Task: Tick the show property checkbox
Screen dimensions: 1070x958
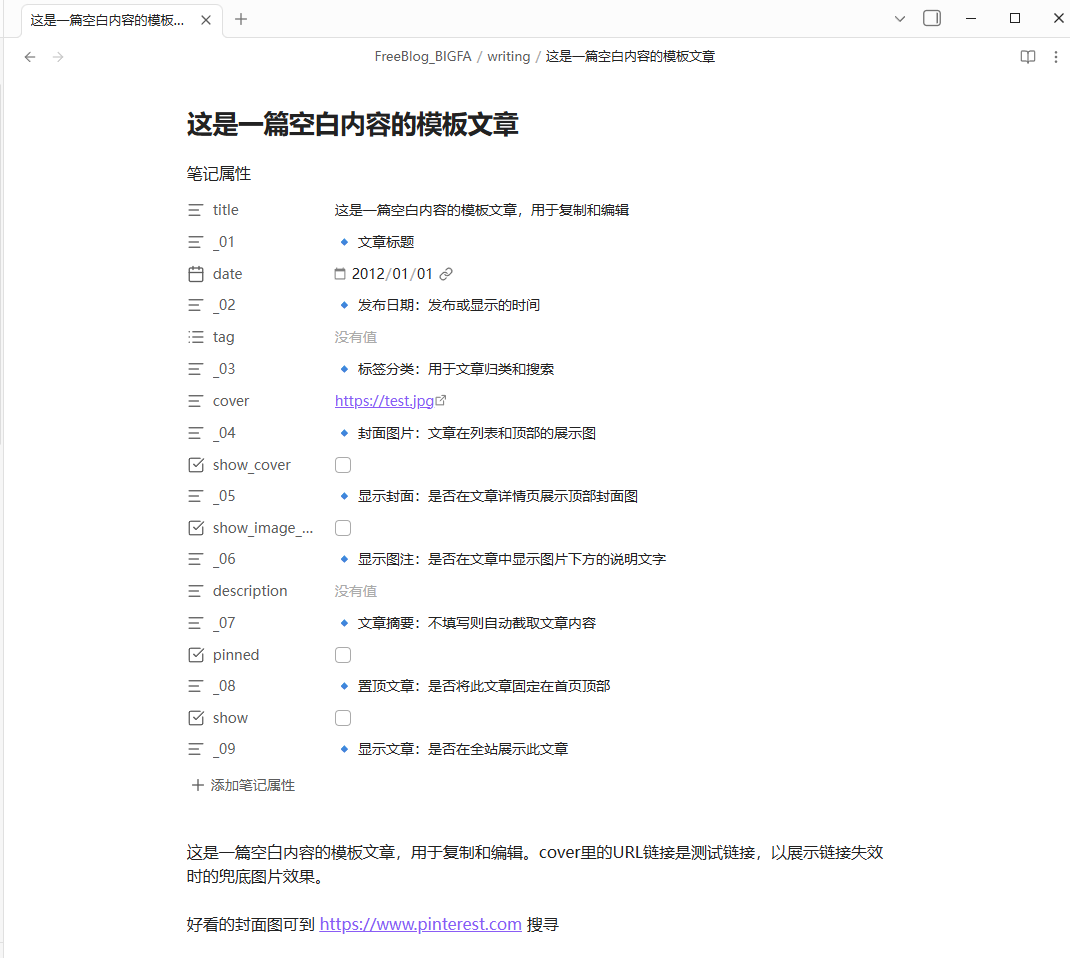Action: (343, 718)
